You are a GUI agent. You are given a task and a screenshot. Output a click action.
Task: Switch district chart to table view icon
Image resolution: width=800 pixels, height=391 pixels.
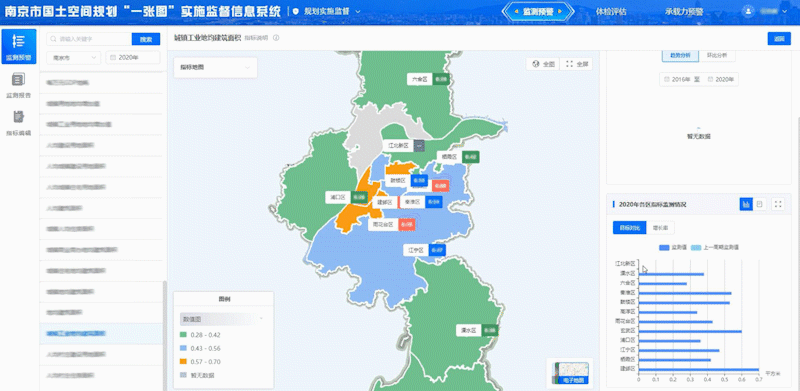pos(760,204)
